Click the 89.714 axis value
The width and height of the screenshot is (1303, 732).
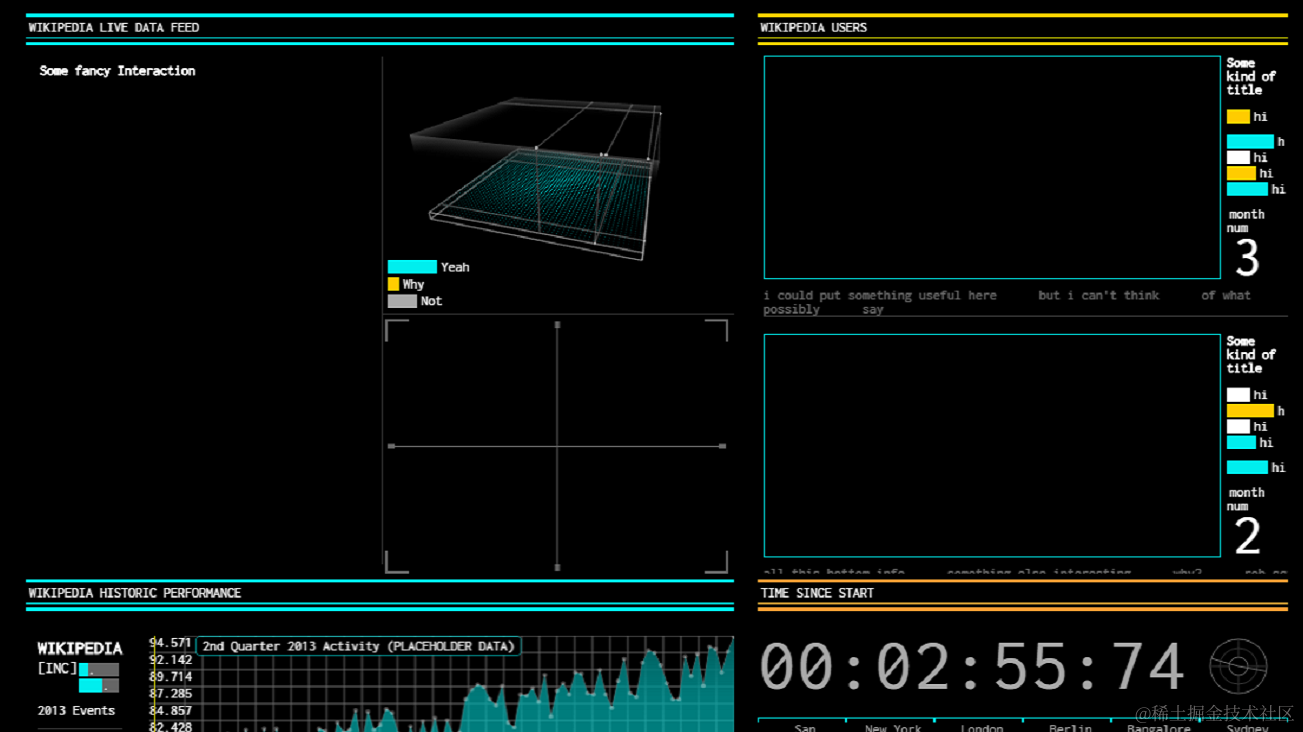(x=170, y=677)
